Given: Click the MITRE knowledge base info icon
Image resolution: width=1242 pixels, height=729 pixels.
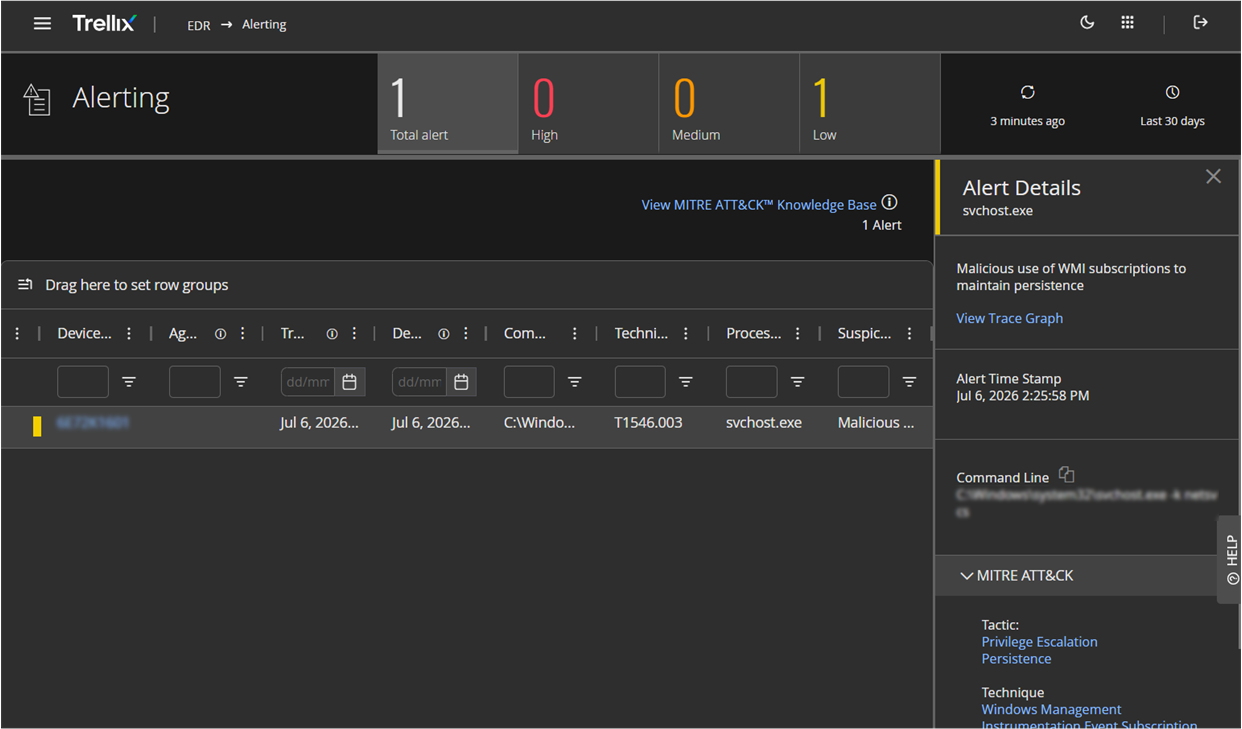Looking at the screenshot, I should pos(889,203).
